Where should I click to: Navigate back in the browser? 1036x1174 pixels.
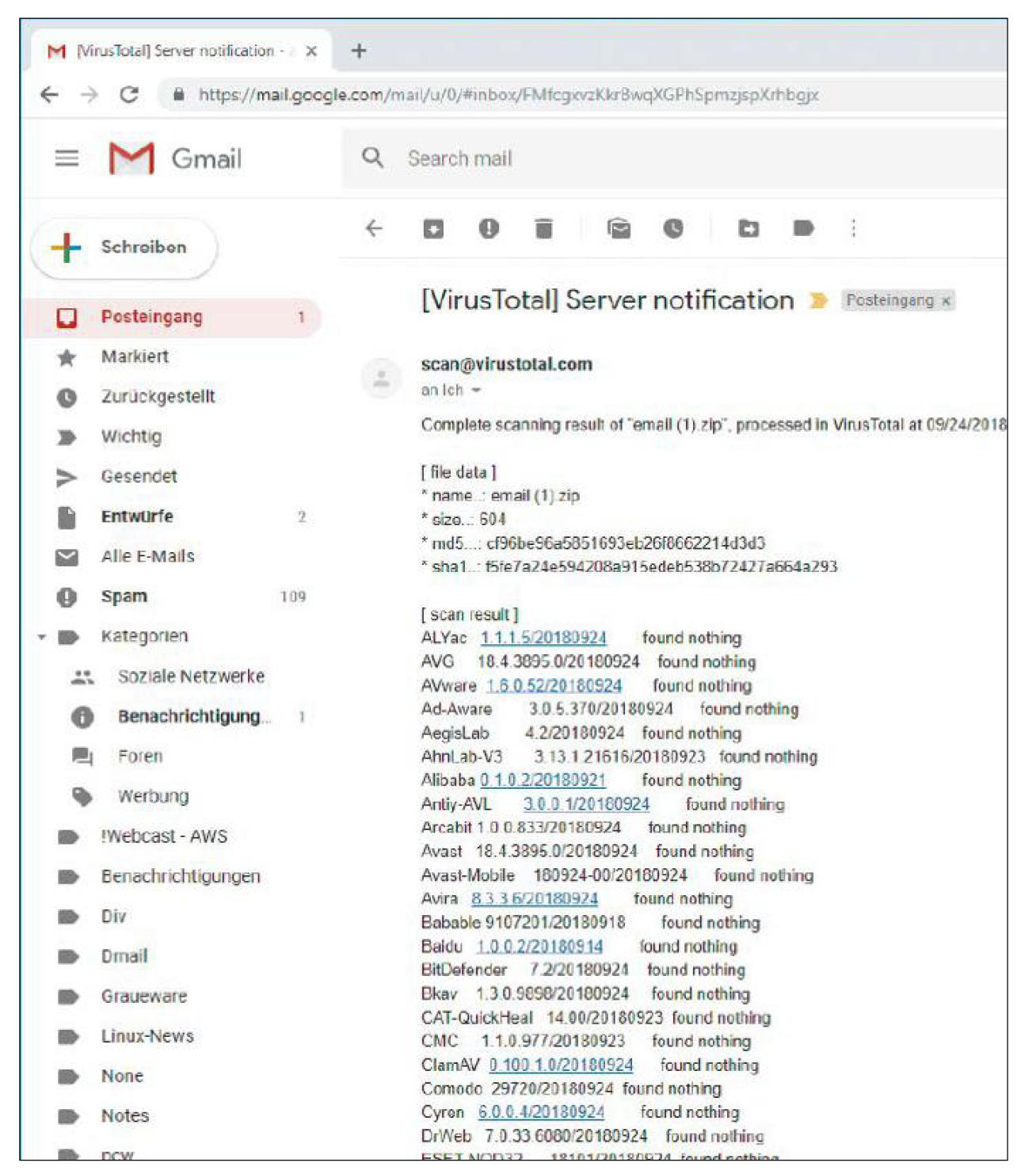(x=49, y=95)
